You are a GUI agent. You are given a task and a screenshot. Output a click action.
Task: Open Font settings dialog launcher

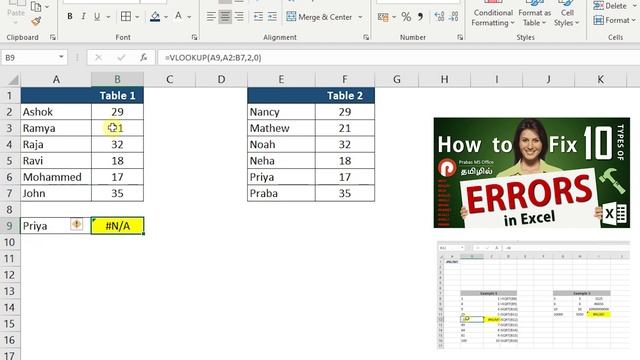click(194, 37)
